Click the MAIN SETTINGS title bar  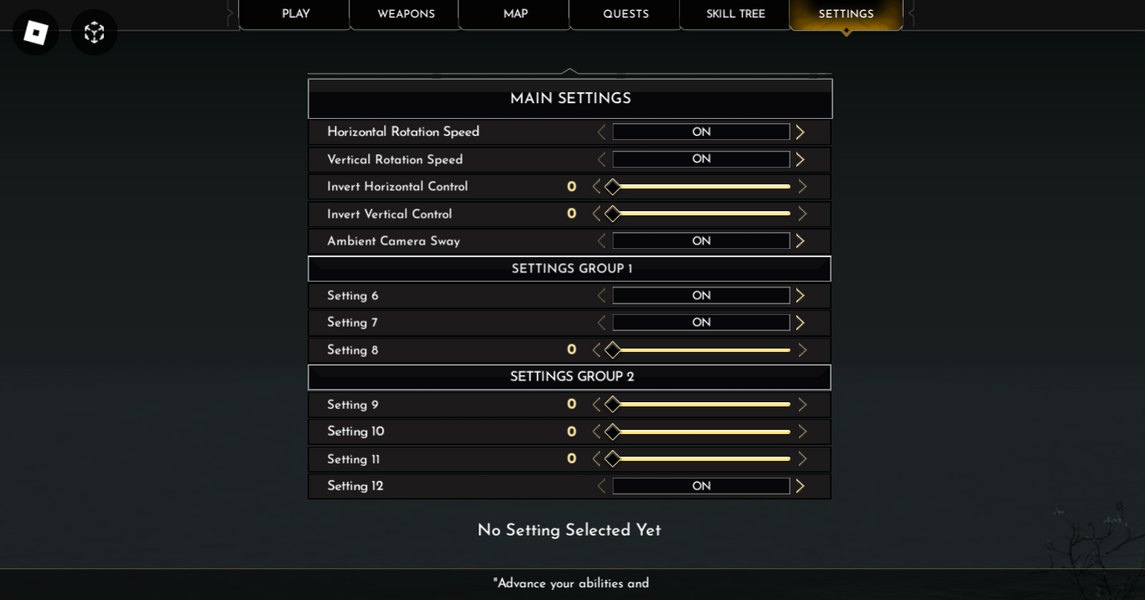pyautogui.click(x=569, y=98)
